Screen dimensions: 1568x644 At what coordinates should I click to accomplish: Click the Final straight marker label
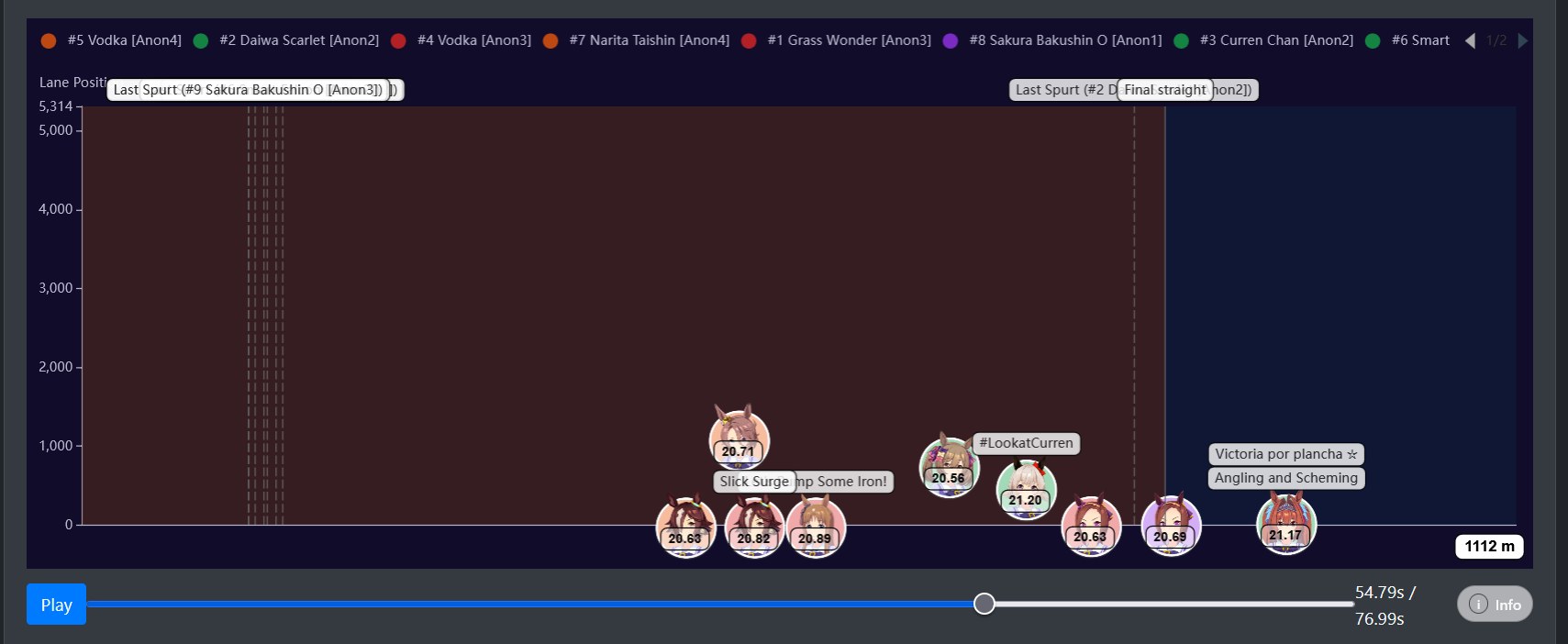(x=1165, y=90)
